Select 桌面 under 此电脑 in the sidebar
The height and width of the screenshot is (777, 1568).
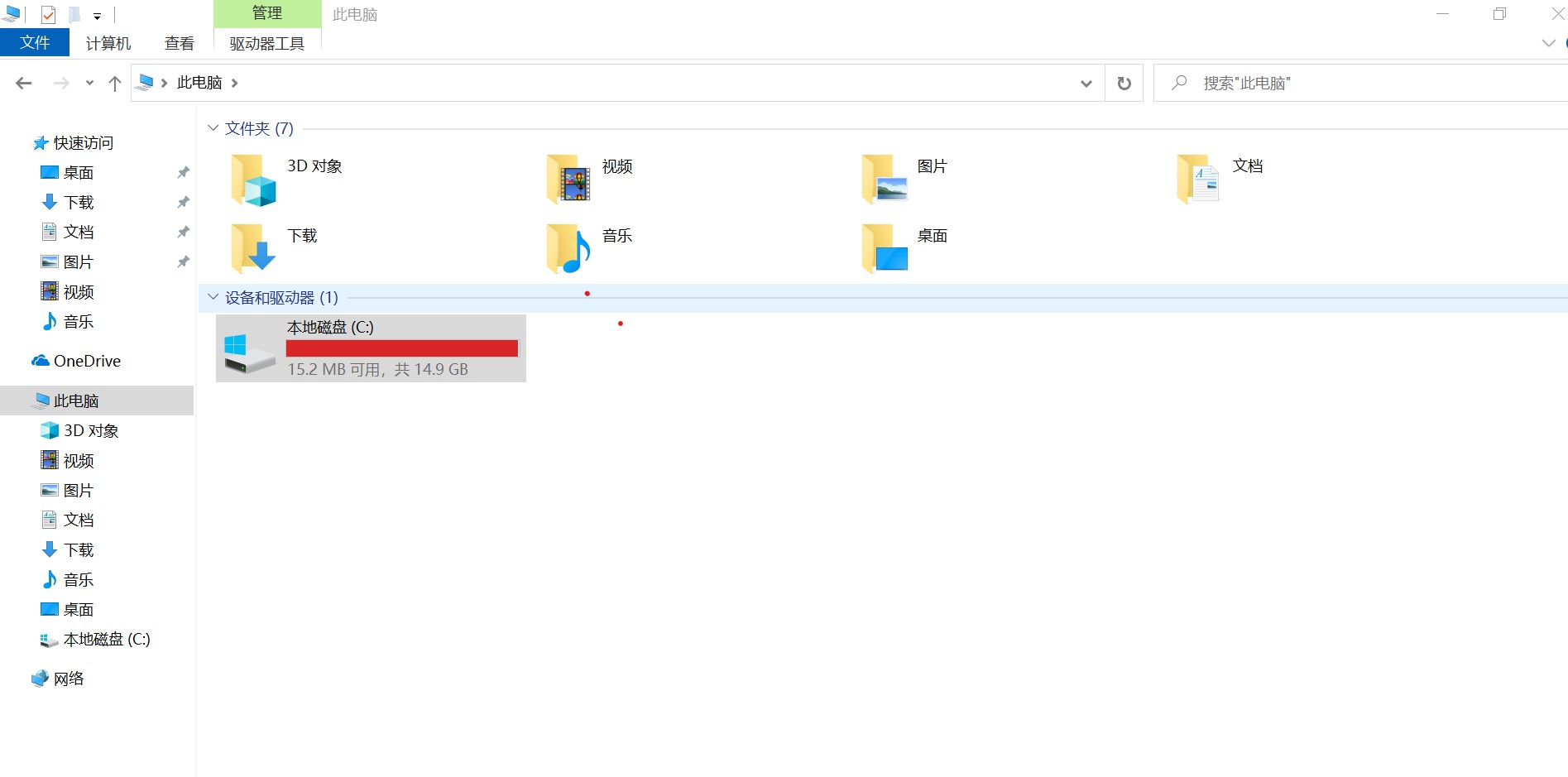68,609
